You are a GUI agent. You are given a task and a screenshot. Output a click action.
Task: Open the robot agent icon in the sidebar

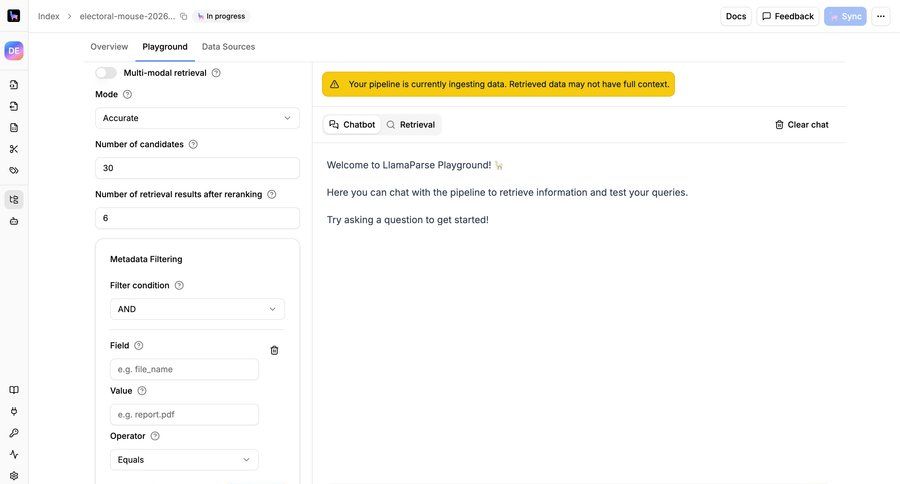[x=14, y=221]
